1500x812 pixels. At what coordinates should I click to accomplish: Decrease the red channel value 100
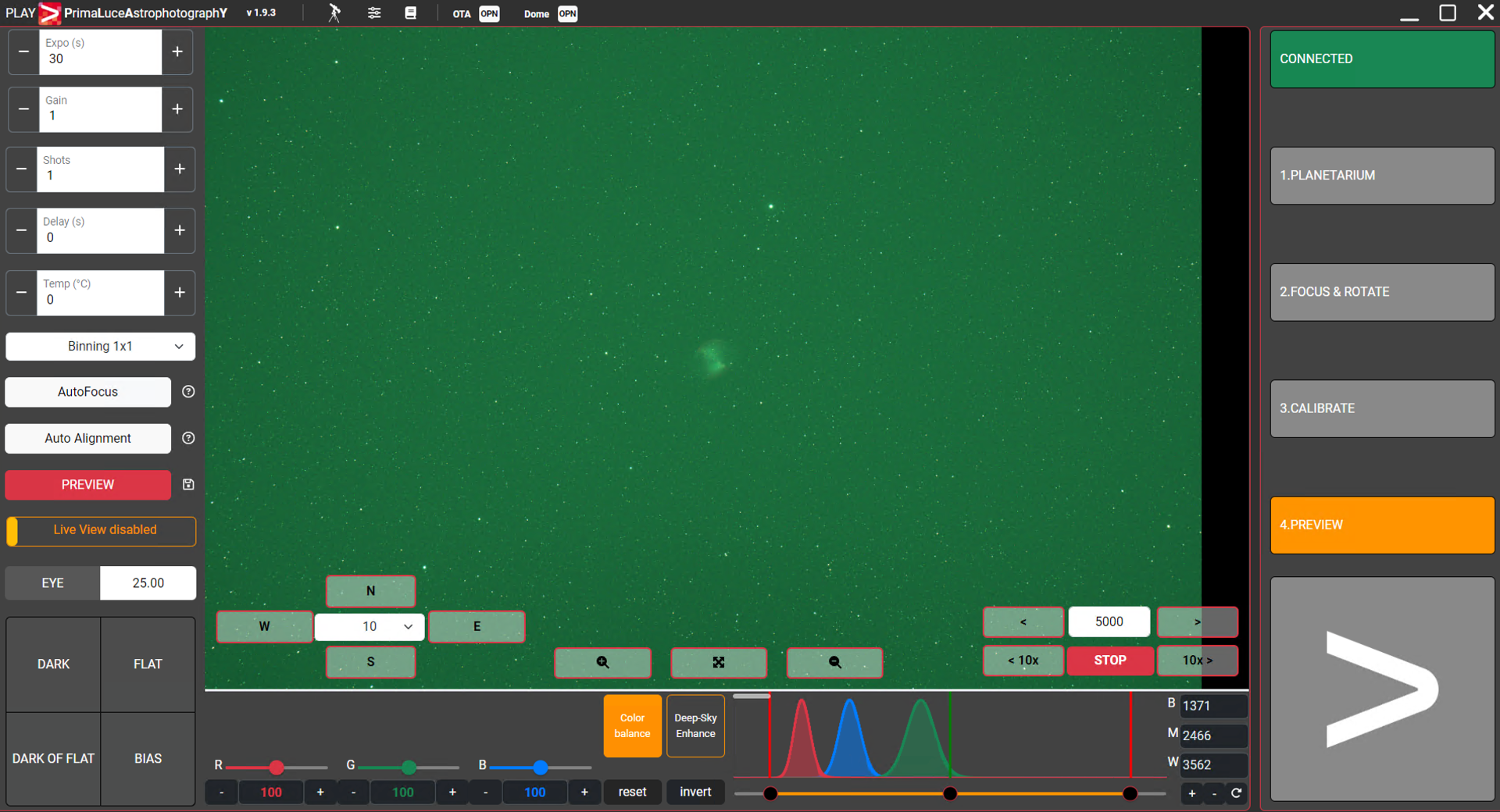[x=222, y=792]
